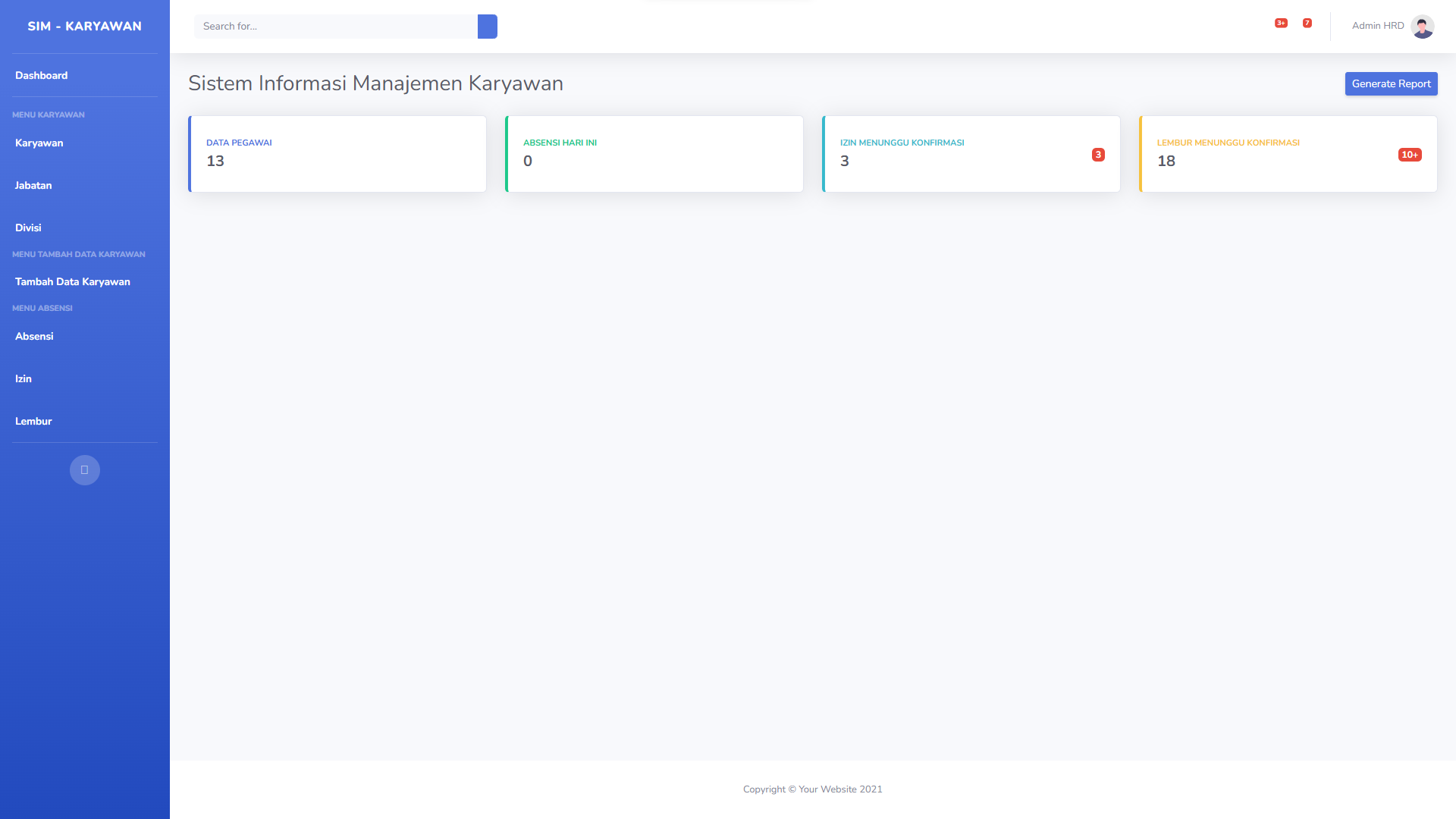Click the red 10+ badge on Lembur card
Image resolution: width=1456 pixels, height=819 pixels.
[x=1410, y=155]
